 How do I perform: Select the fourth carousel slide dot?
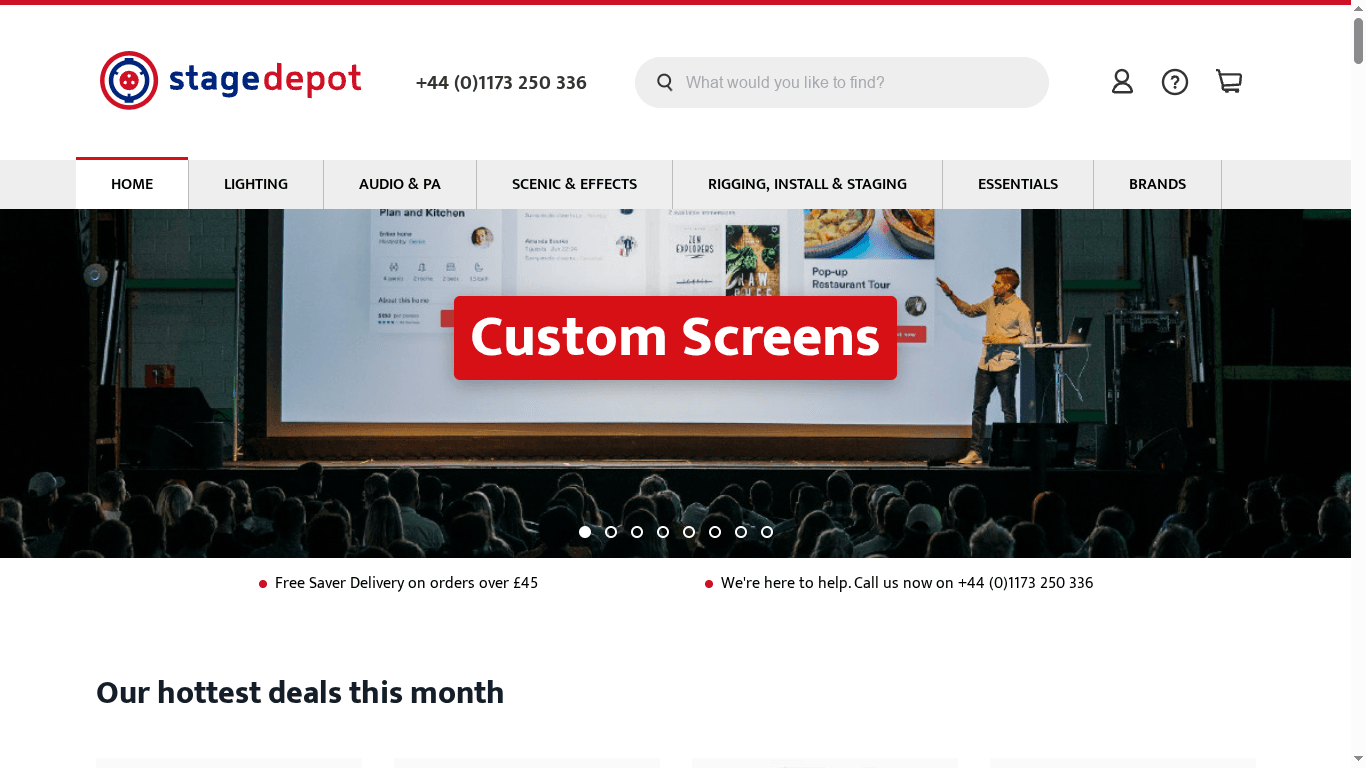point(663,532)
